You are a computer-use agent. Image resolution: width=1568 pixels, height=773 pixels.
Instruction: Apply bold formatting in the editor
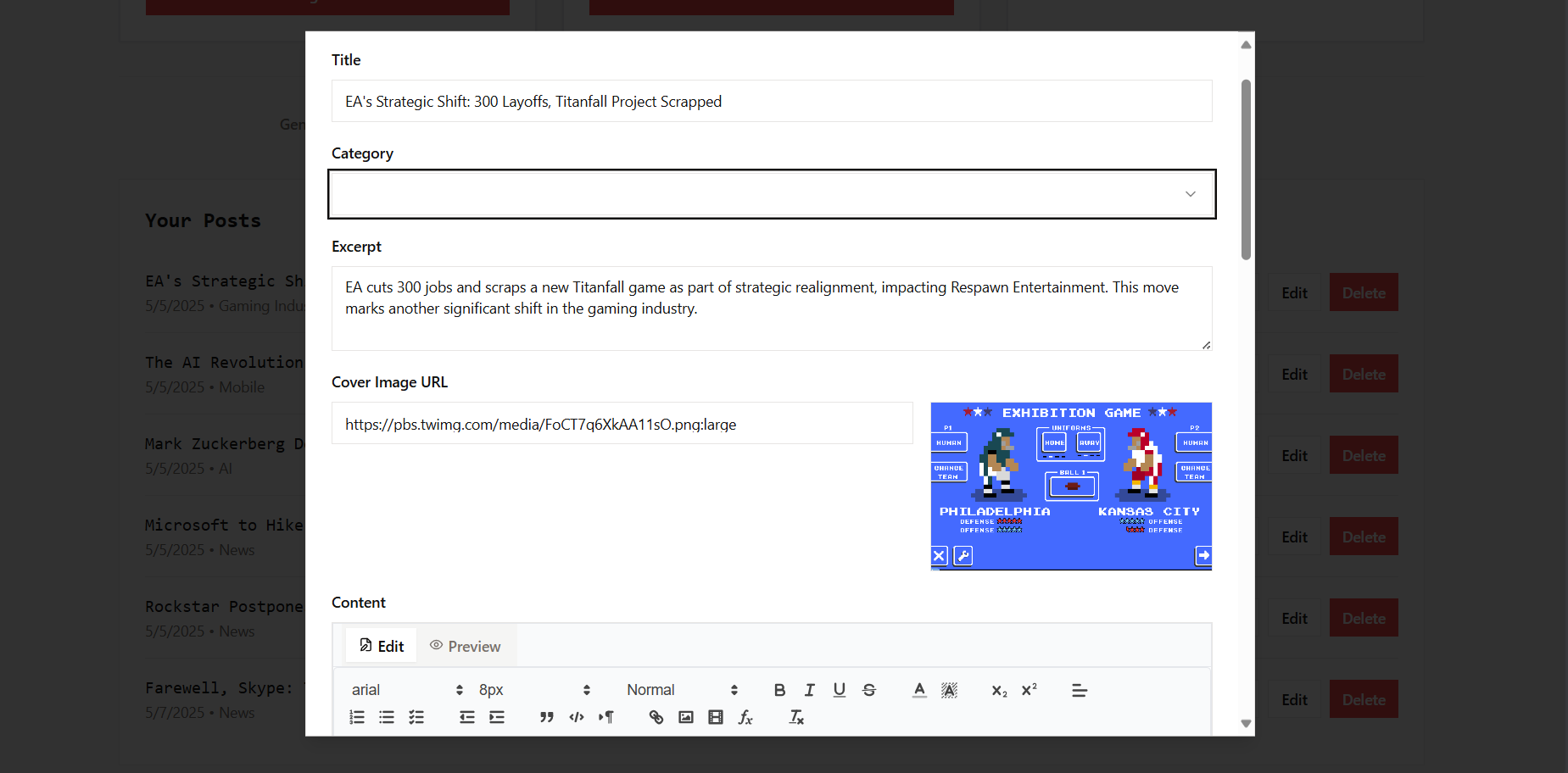point(779,690)
